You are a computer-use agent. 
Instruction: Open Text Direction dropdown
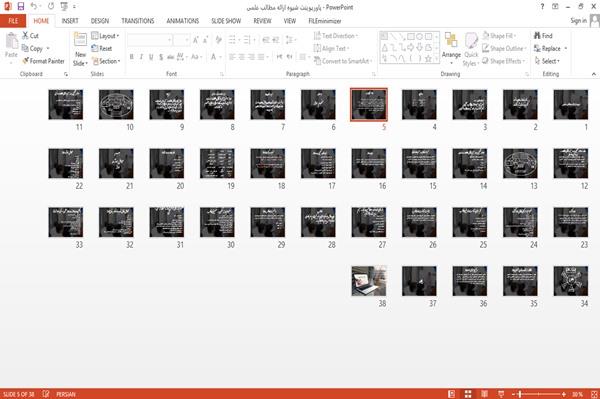coord(336,36)
